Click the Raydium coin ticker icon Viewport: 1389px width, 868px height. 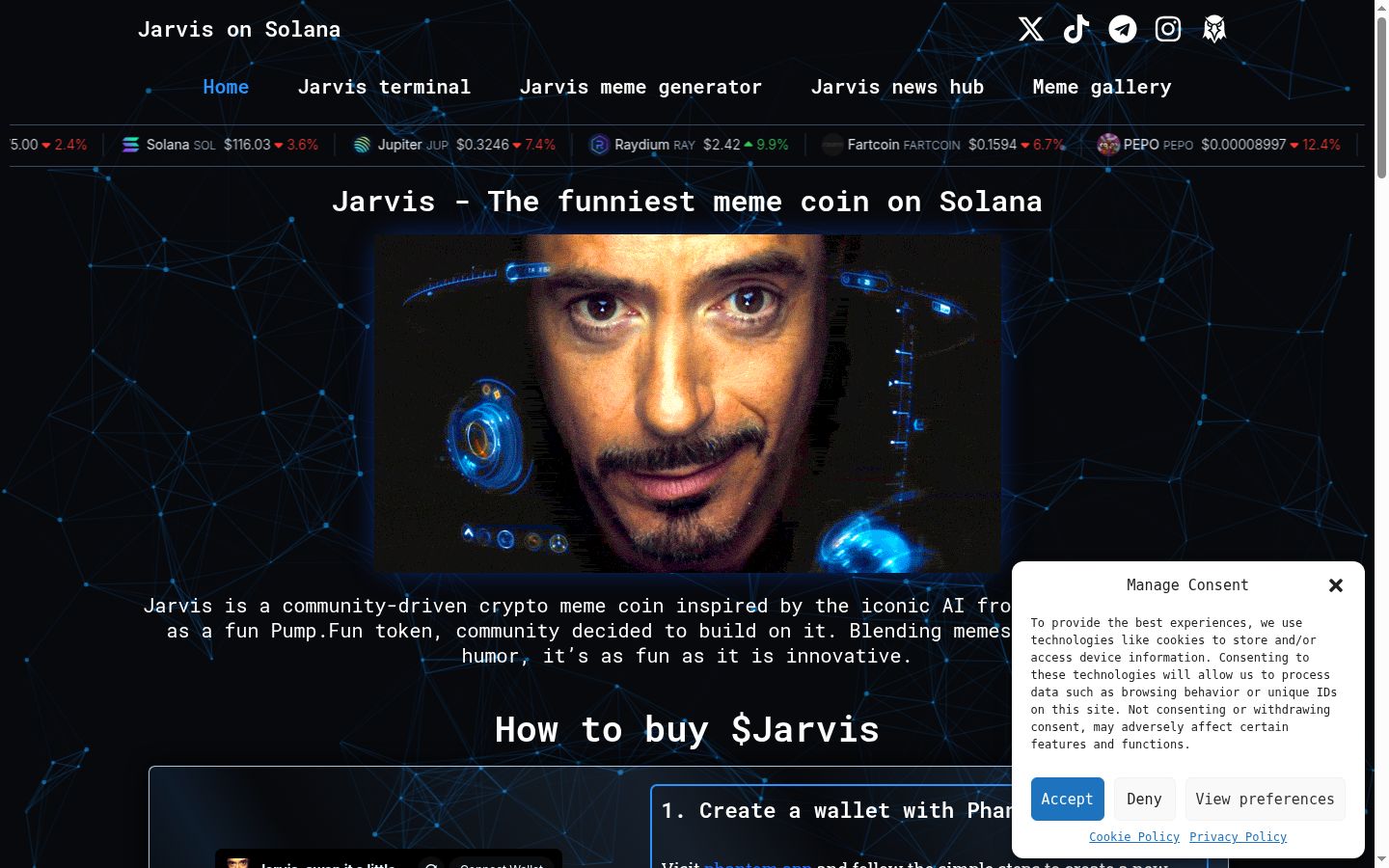[x=599, y=145]
